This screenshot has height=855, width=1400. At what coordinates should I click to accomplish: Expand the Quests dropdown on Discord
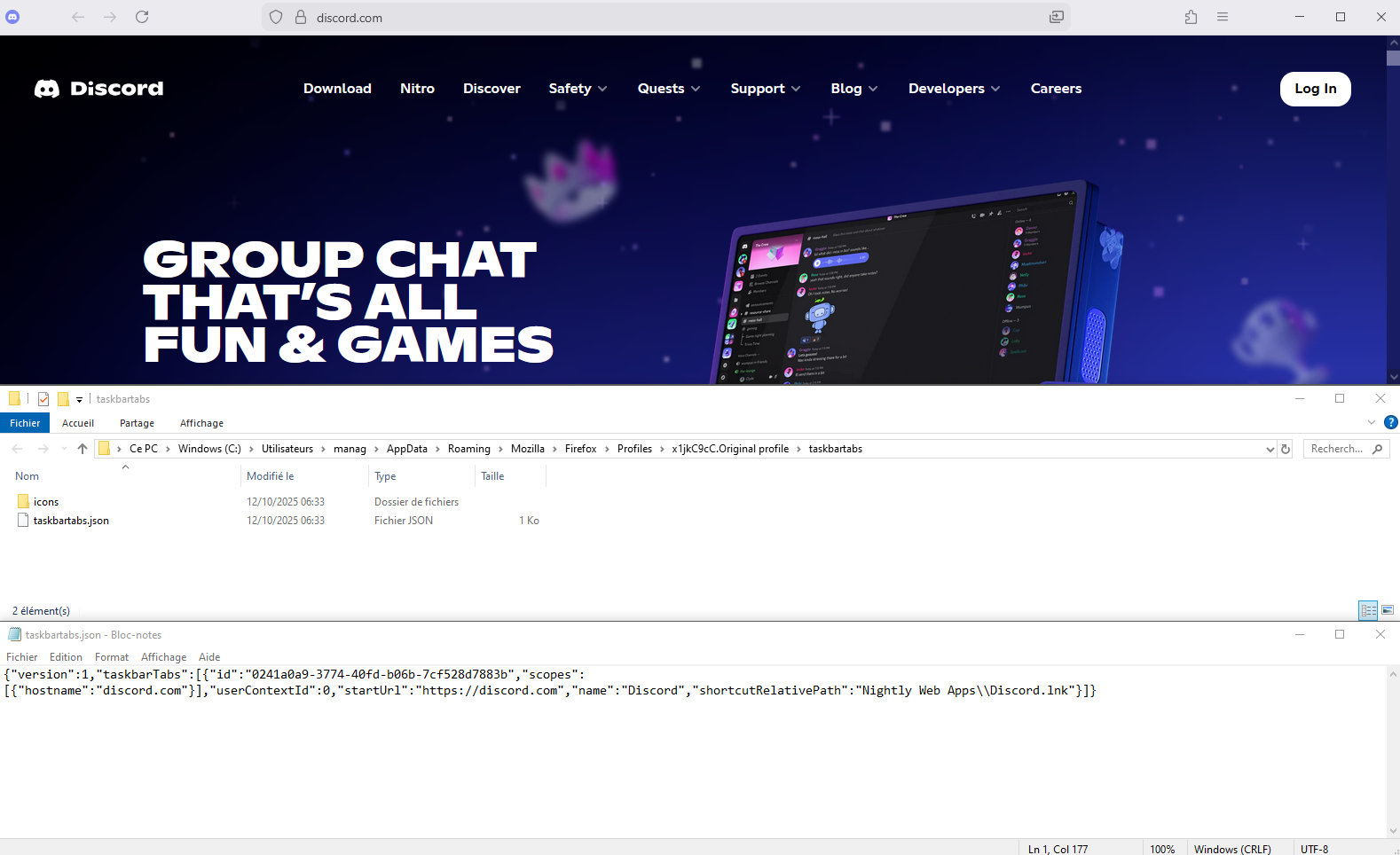click(669, 89)
